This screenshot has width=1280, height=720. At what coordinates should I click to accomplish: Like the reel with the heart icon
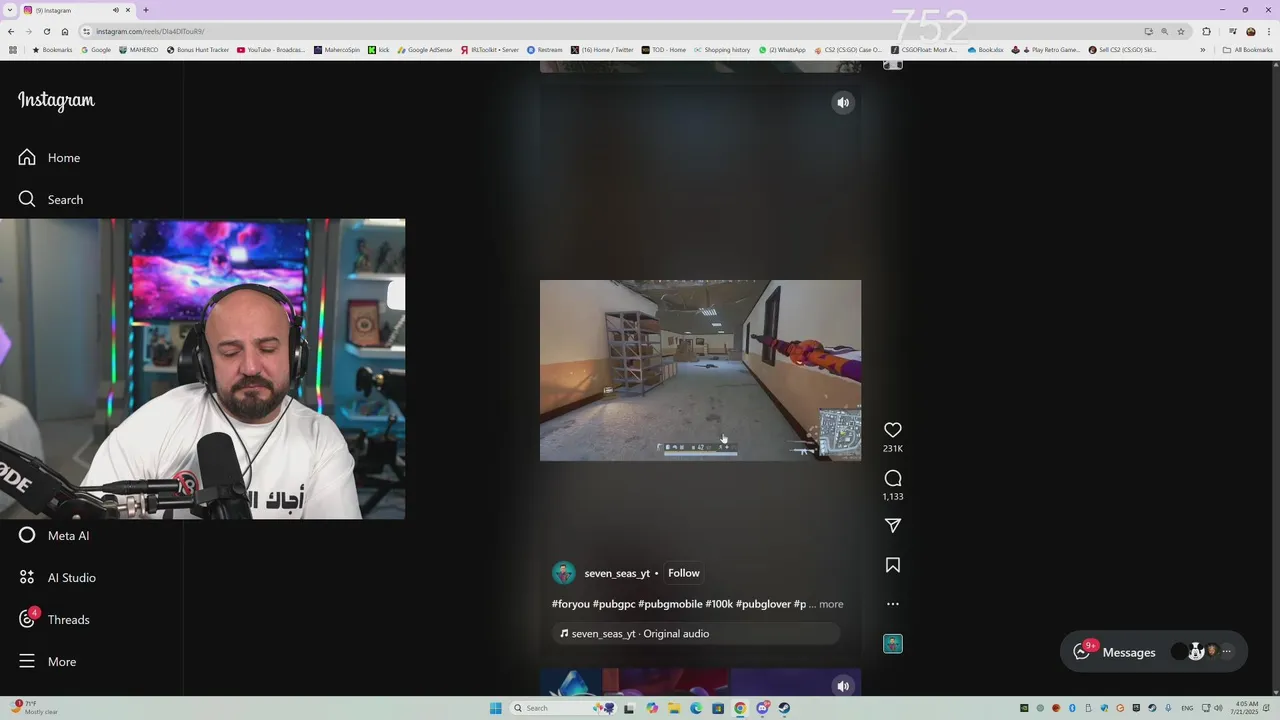click(893, 430)
